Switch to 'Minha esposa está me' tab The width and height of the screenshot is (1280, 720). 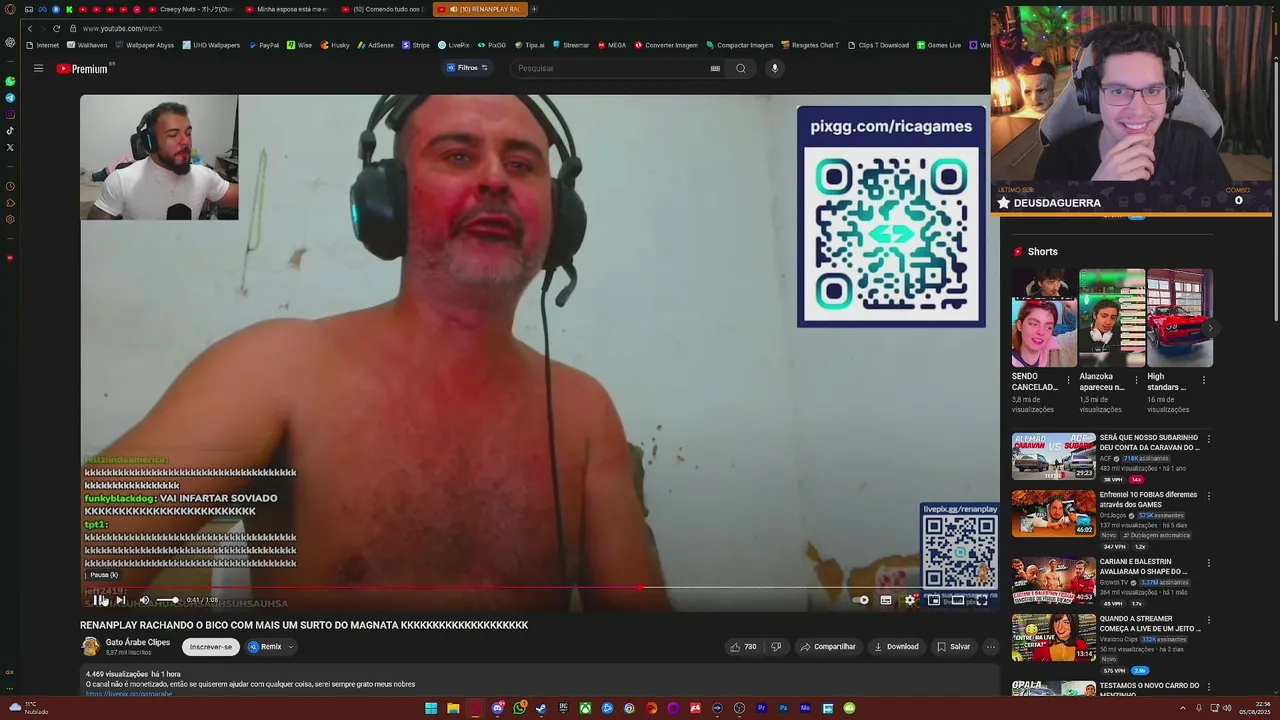point(287,9)
